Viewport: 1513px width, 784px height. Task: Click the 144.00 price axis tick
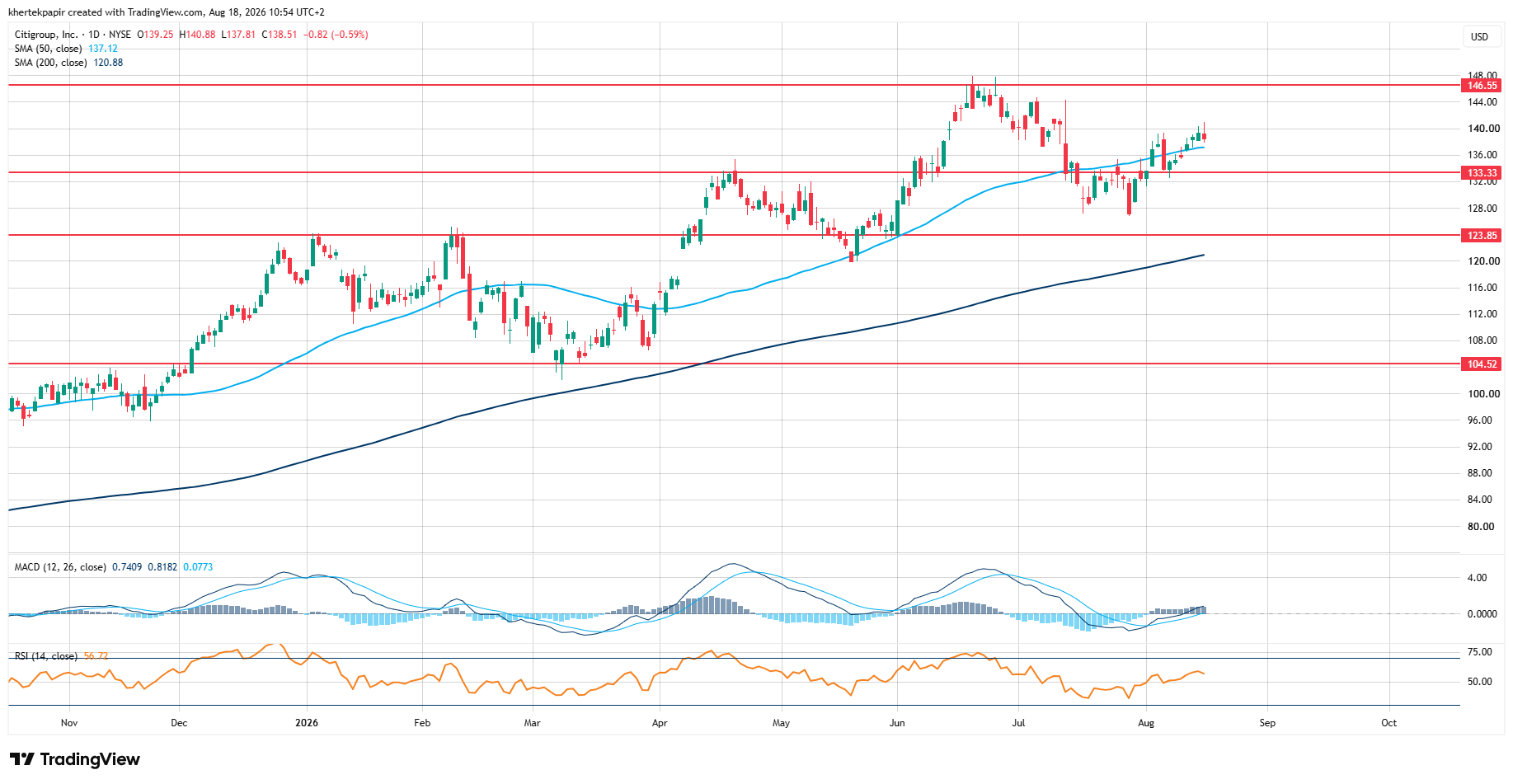point(1482,102)
